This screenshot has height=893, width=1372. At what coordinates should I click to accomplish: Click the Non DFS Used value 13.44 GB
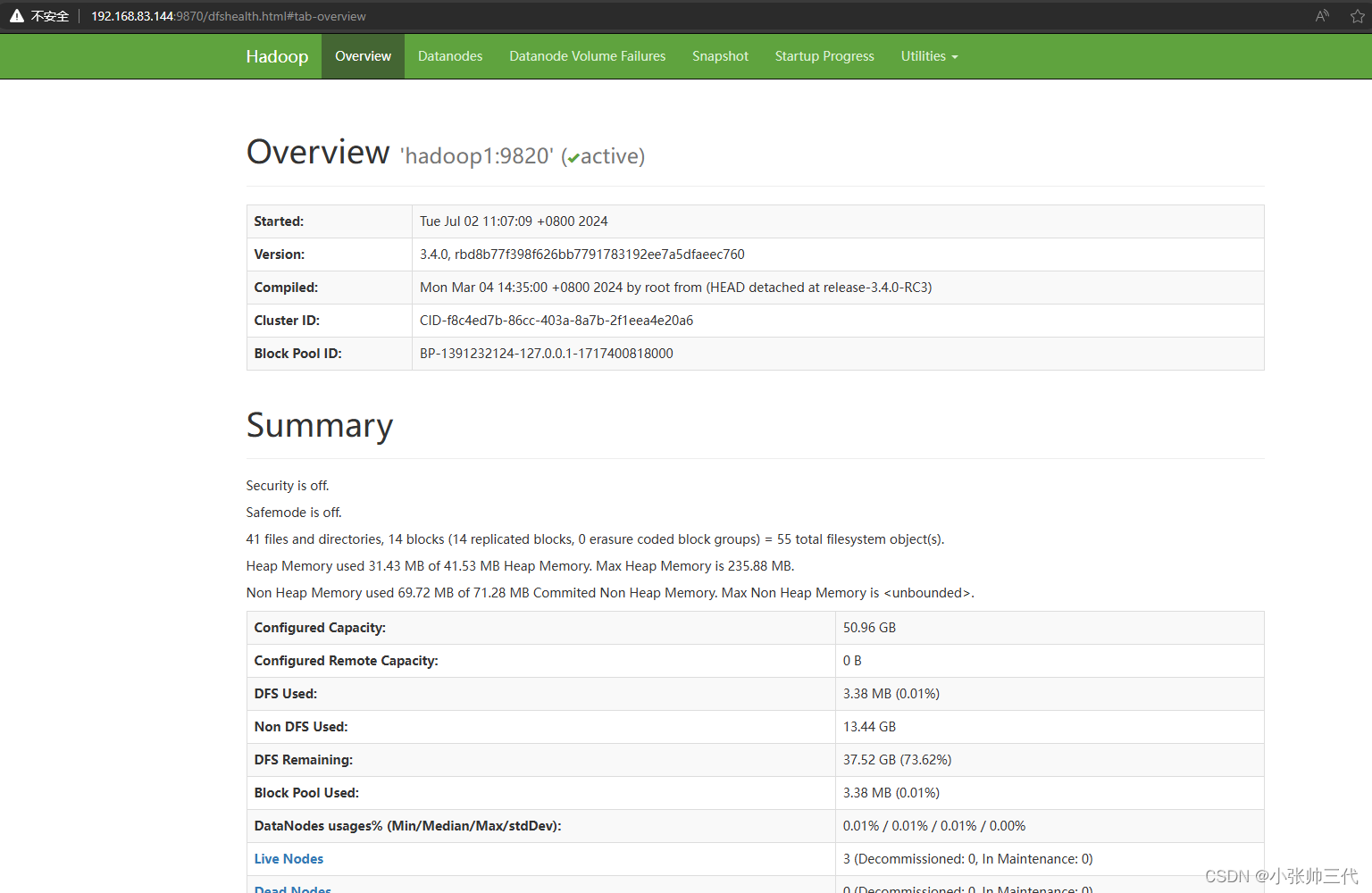[869, 727]
